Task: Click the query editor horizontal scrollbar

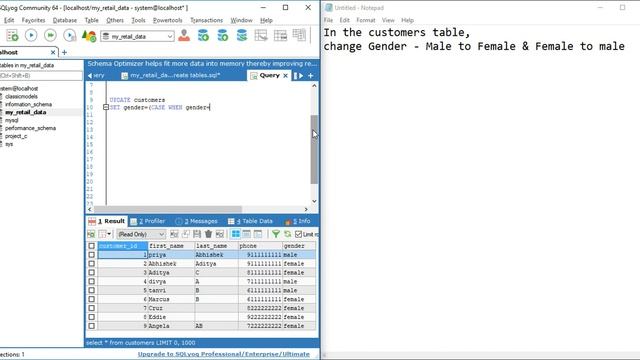Action: pyautogui.click(x=168, y=209)
